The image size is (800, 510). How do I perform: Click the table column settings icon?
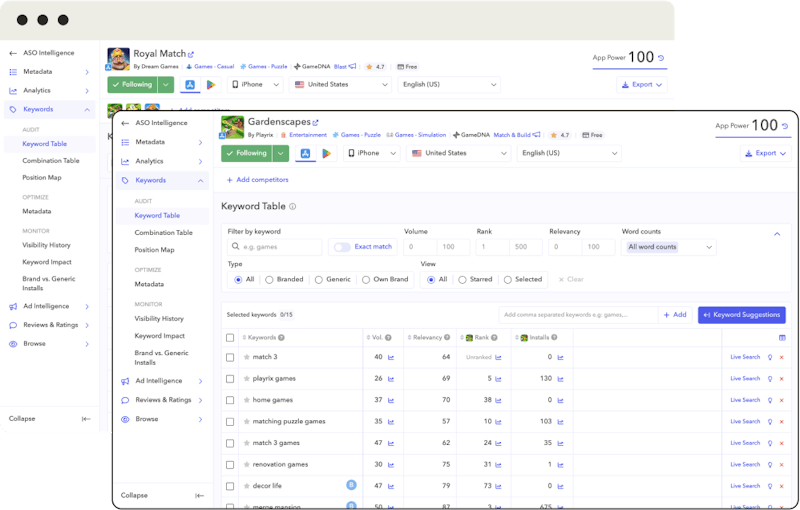(x=782, y=338)
